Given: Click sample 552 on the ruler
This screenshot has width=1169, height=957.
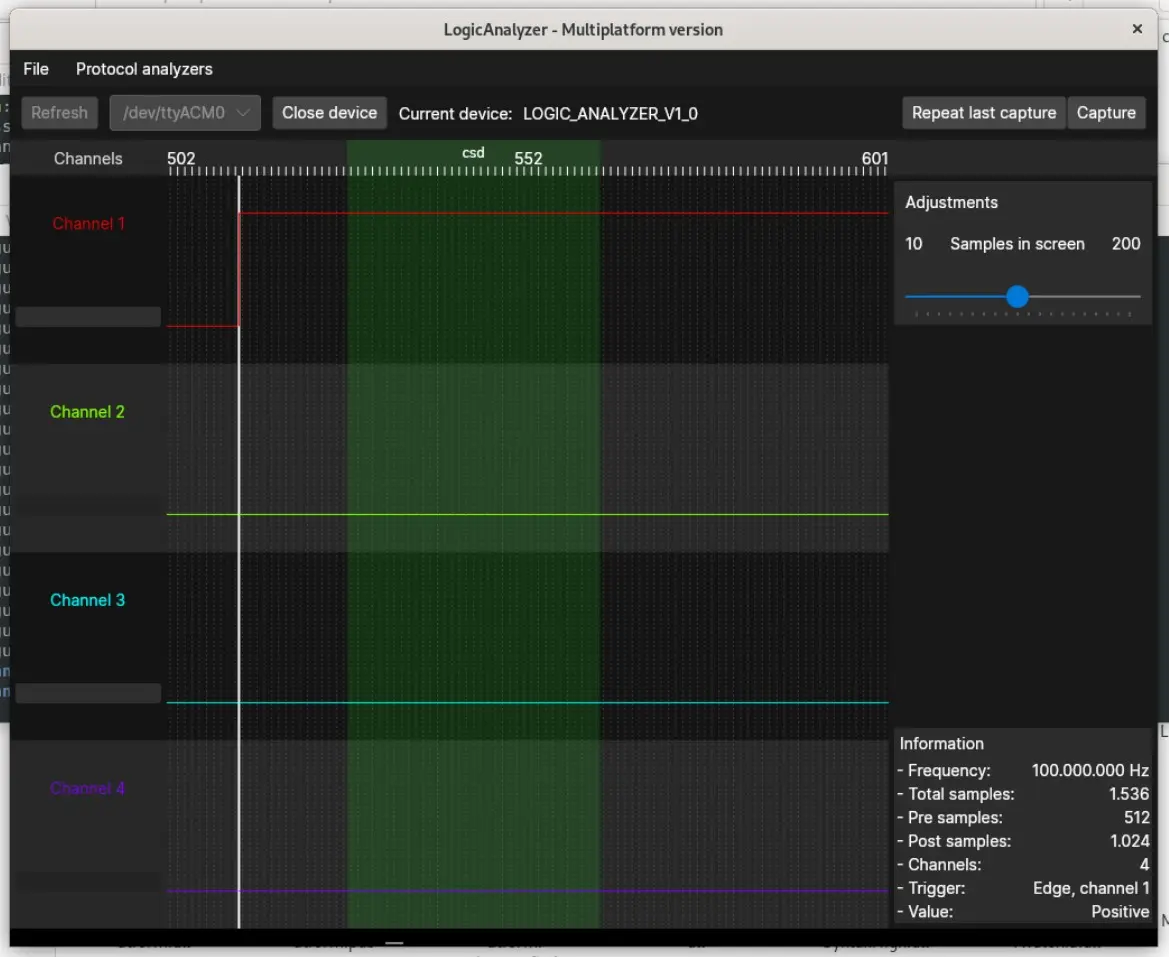Looking at the screenshot, I should coord(528,159).
